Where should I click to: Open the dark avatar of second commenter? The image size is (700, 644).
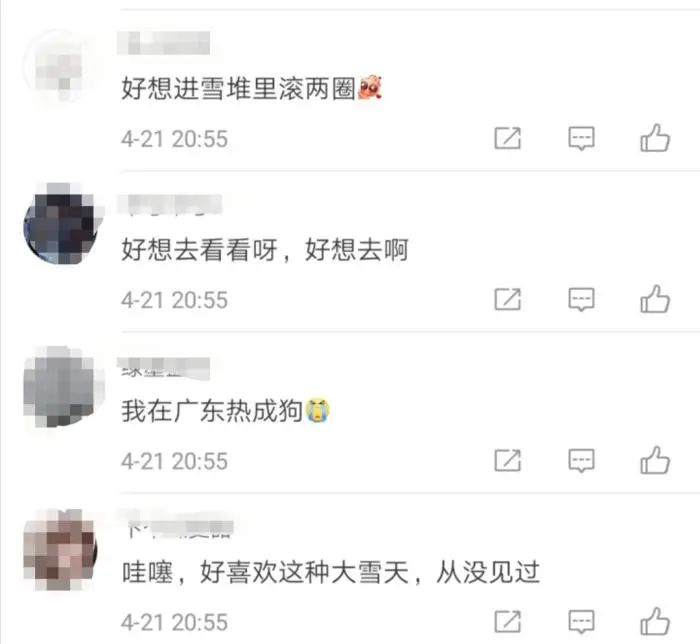(60, 223)
